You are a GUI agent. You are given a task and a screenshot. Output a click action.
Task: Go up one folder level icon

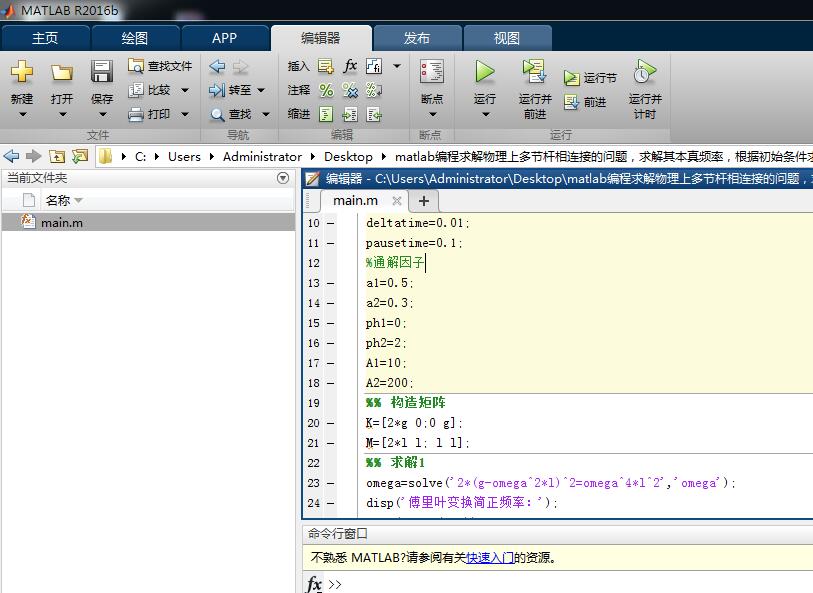pos(57,156)
